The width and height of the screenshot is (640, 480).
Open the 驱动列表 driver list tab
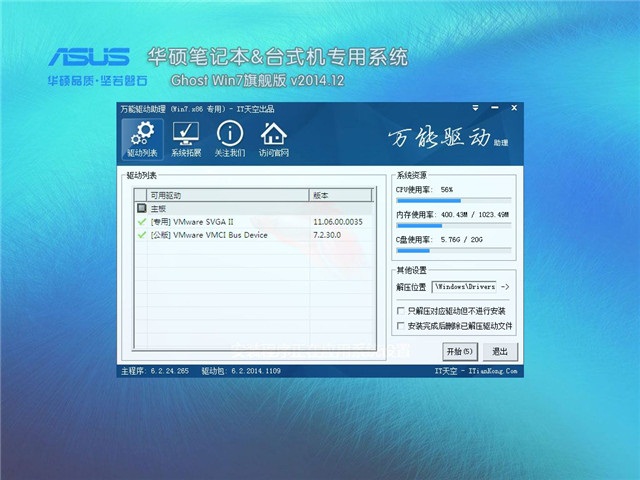tap(142, 140)
